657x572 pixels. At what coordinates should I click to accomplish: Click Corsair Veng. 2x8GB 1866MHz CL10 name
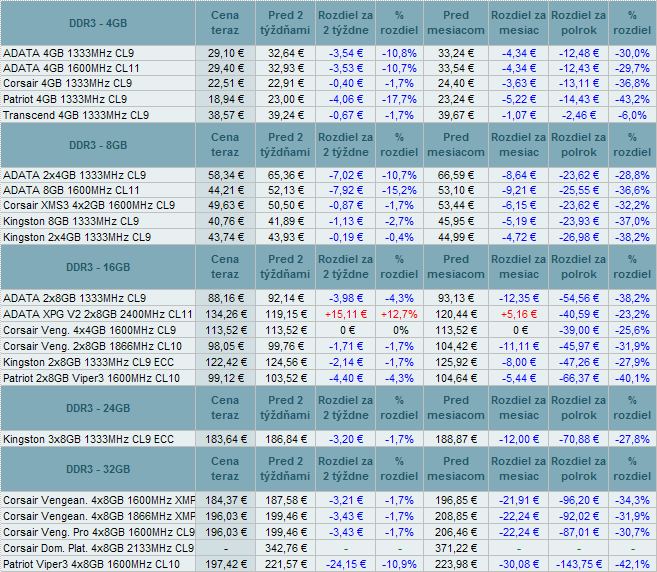(x=93, y=346)
